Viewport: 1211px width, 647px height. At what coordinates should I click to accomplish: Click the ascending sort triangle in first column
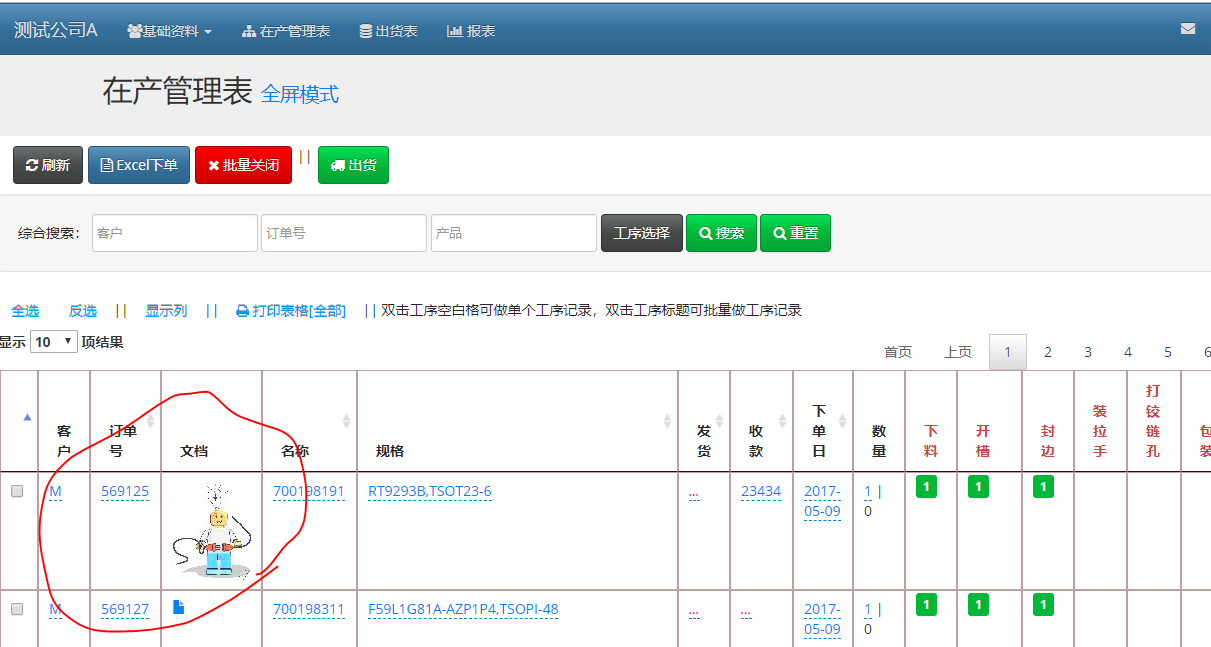27,417
